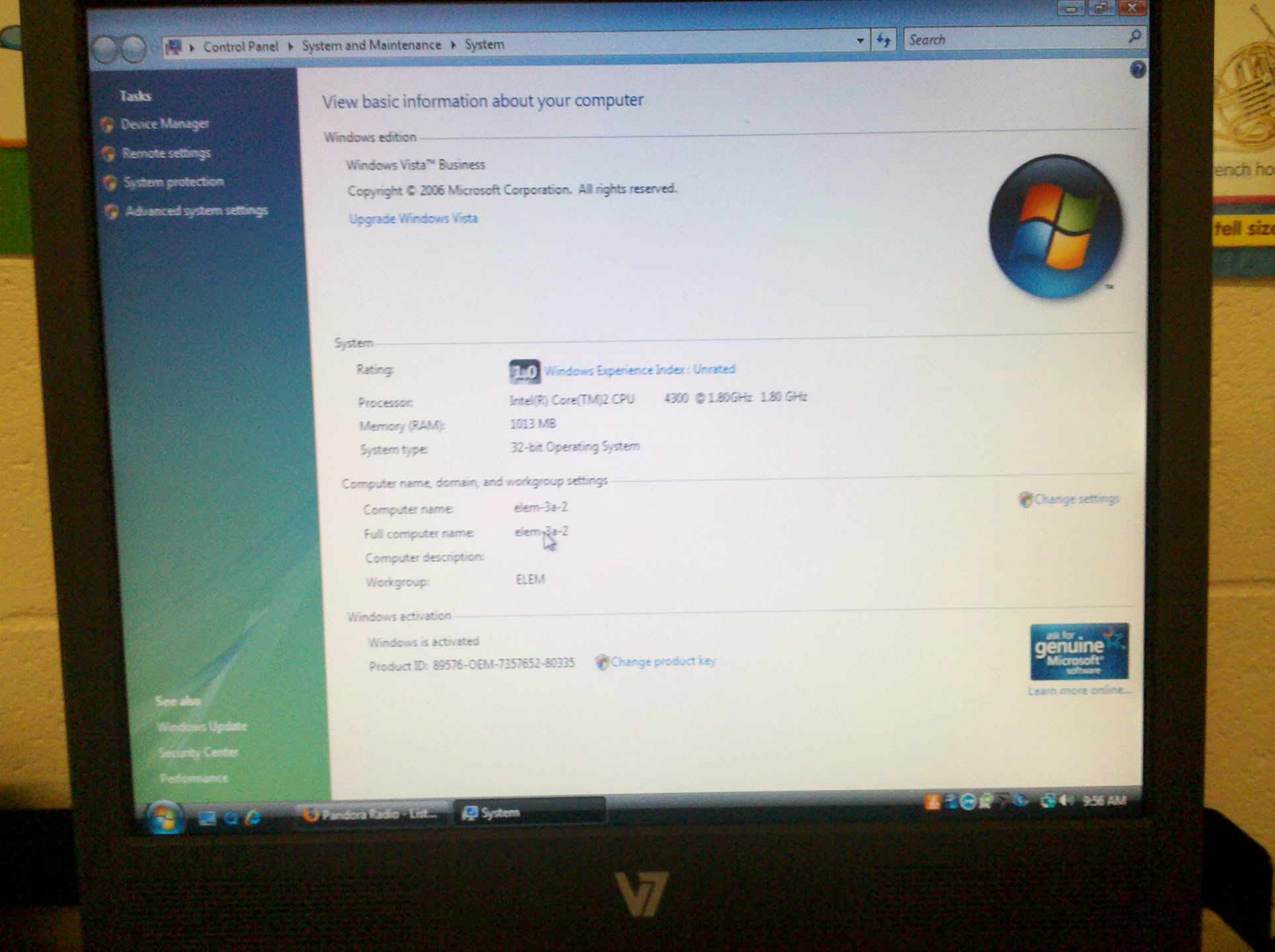Open Device Manager from Tasks pane
Viewport: 1275px width, 952px height.
click(x=165, y=124)
